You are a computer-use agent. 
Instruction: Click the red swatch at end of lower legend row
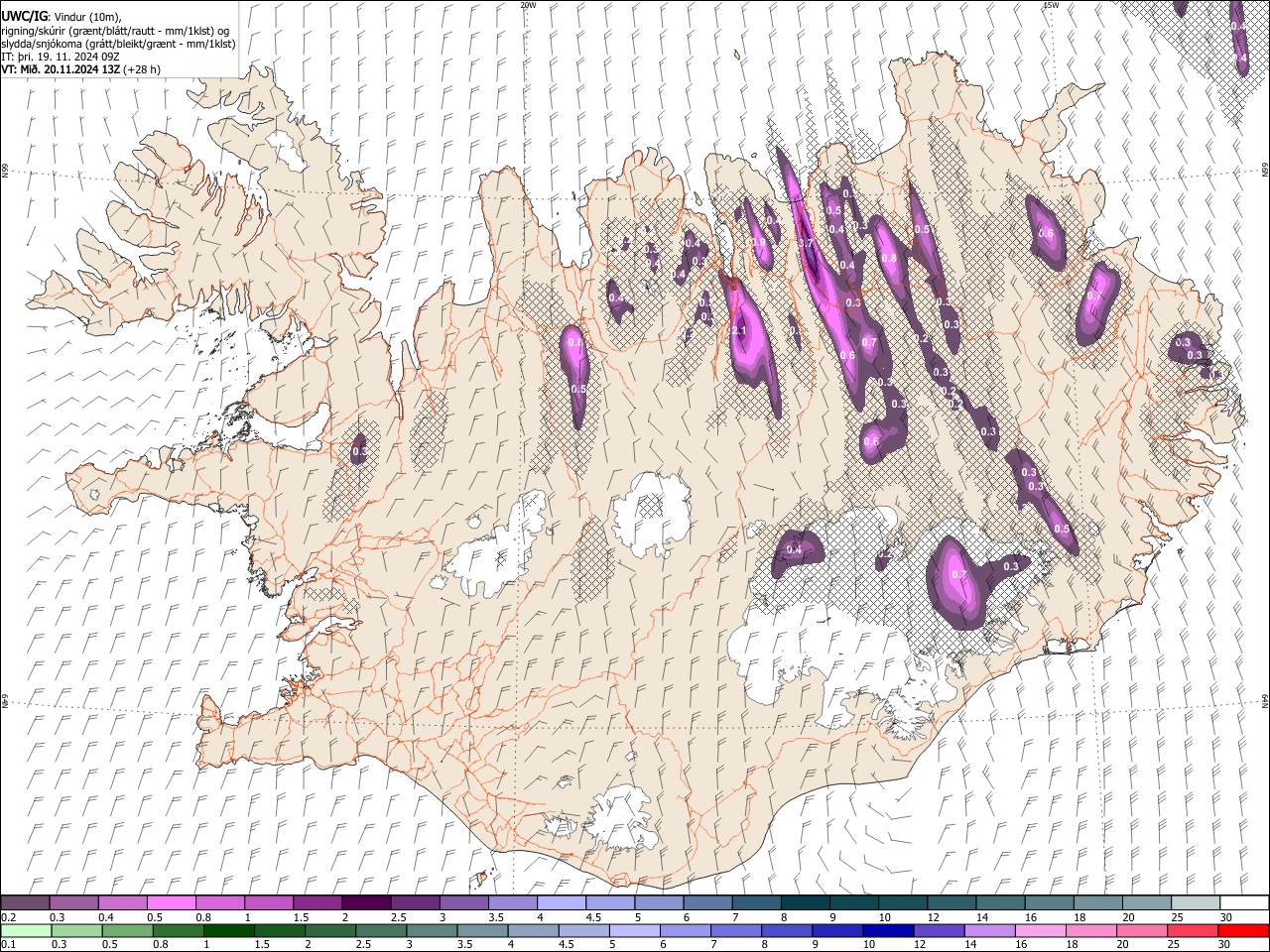1243,930
